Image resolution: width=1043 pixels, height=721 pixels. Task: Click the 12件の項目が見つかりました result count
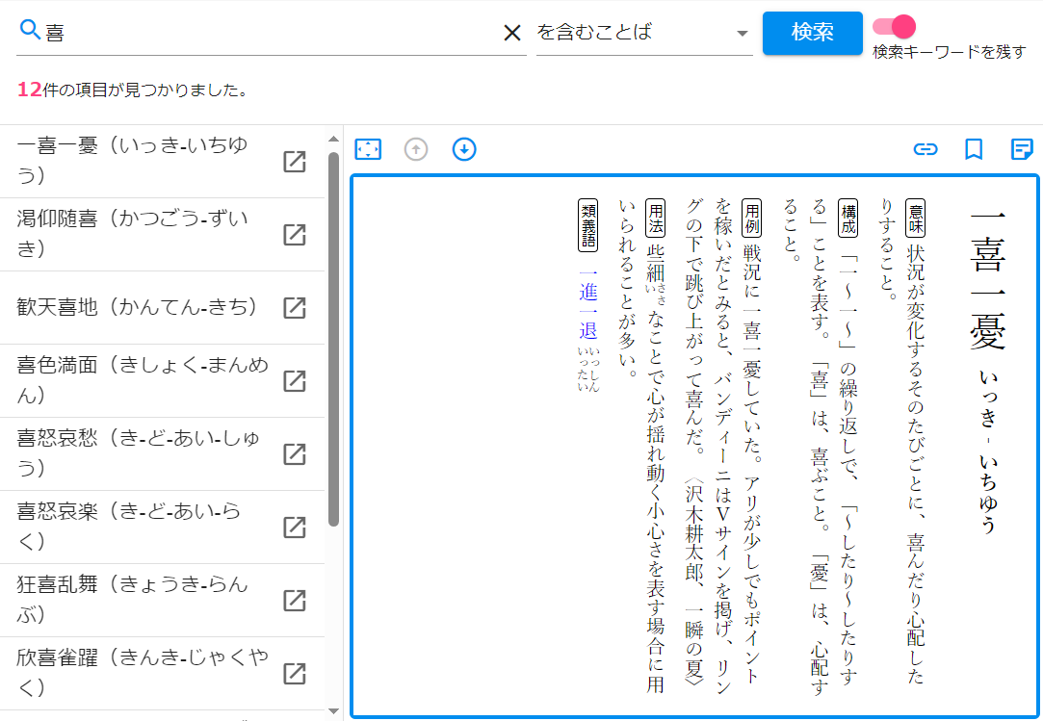pos(132,90)
